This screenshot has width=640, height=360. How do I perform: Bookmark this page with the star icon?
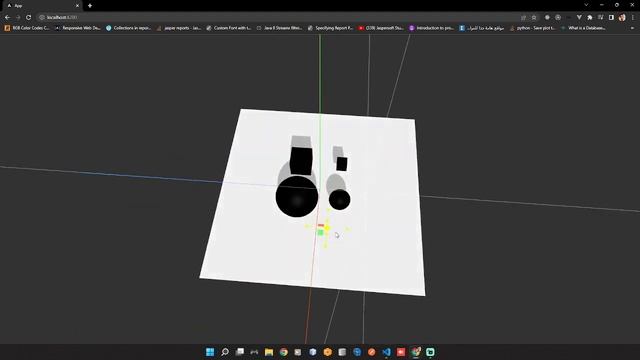coord(534,18)
